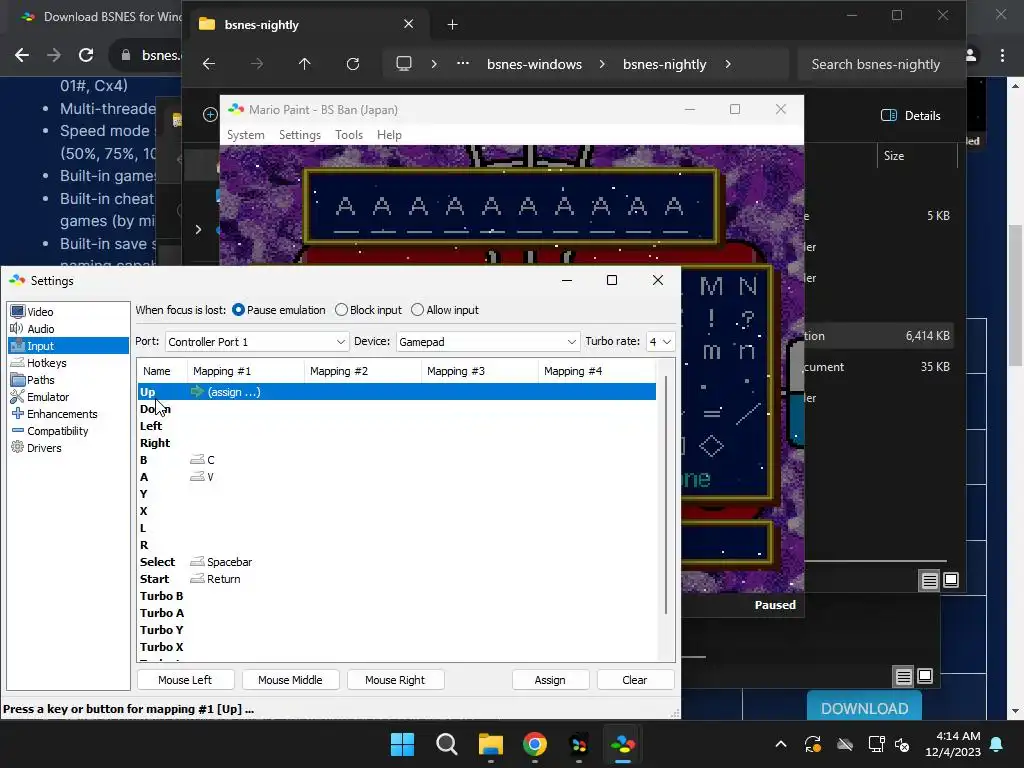Click the browser page vertical scrollbar
Viewport: 1024px width, 768px height.
point(1016,295)
